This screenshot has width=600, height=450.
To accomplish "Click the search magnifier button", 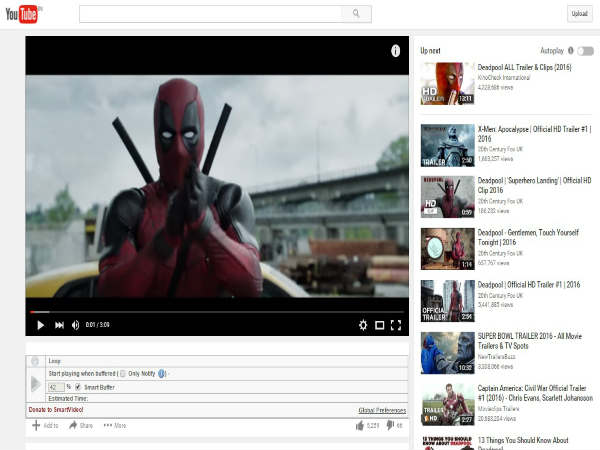I will point(356,14).
